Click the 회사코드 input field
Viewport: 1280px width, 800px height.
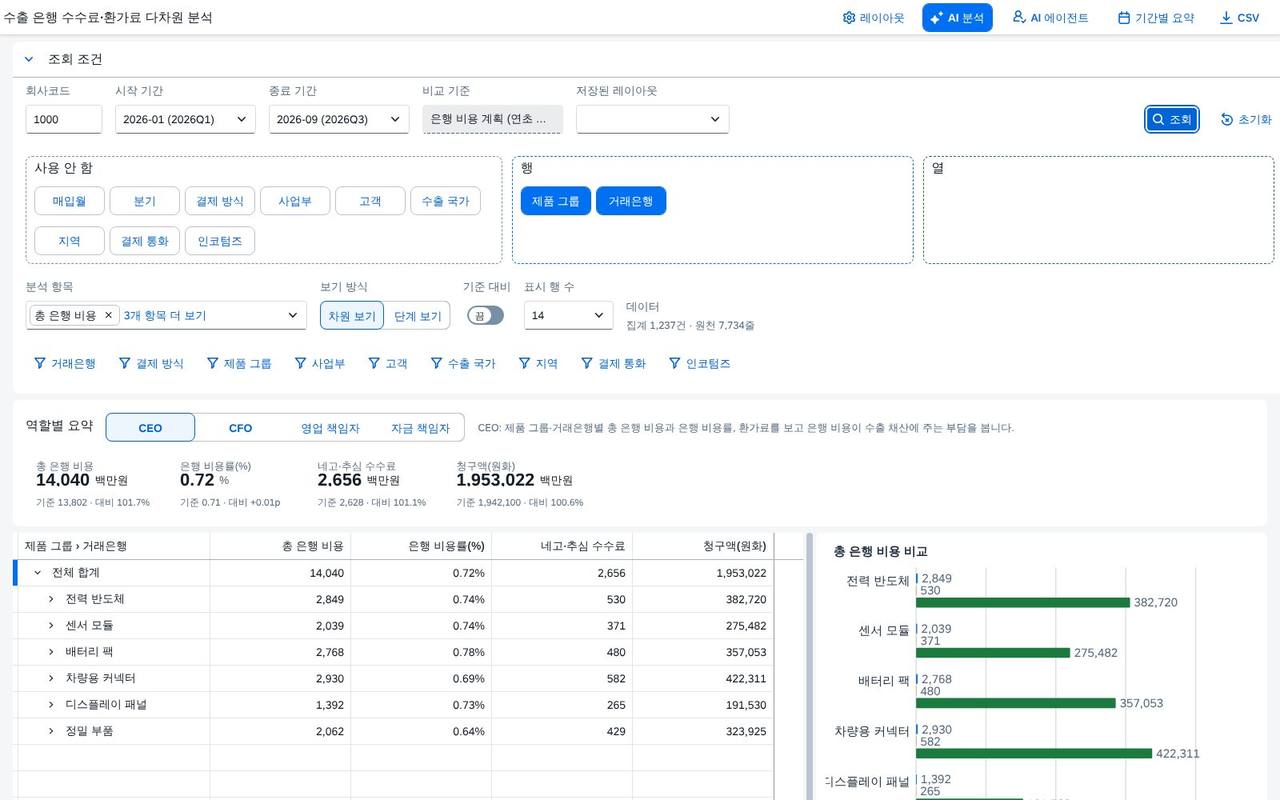tap(64, 119)
